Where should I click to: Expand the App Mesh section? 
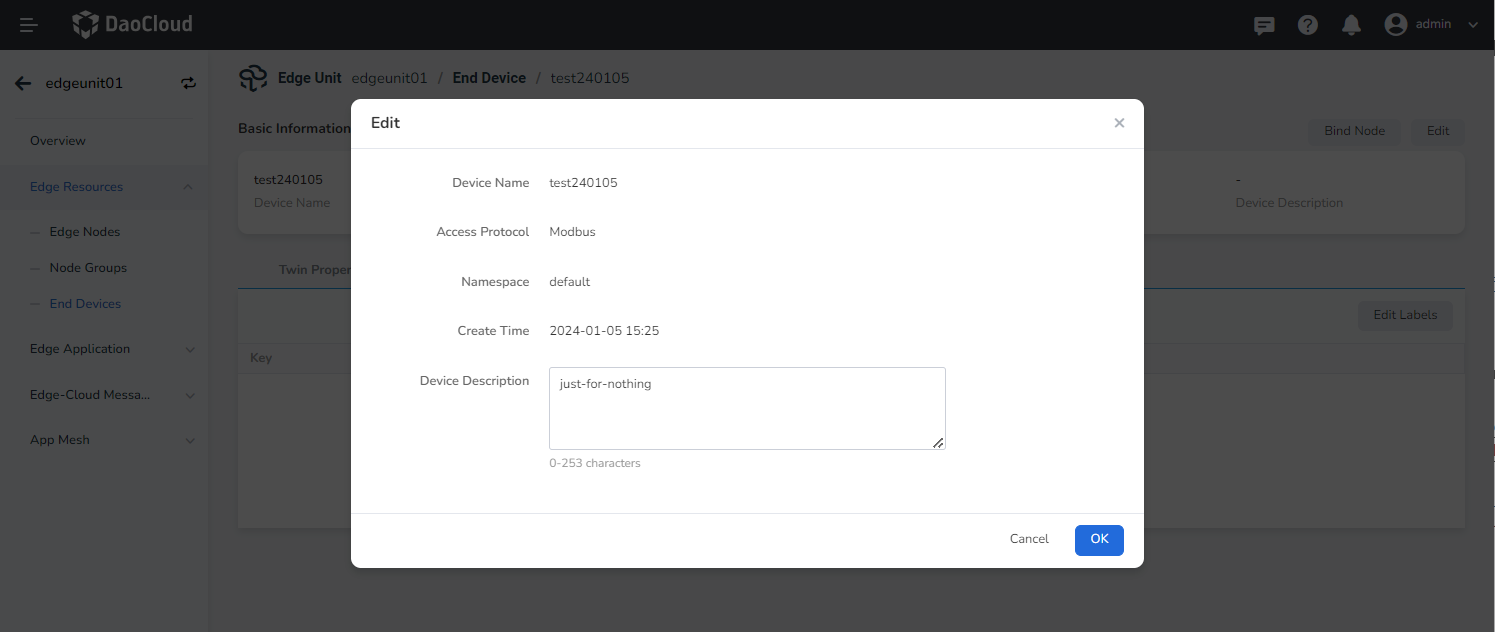pyautogui.click(x=189, y=441)
